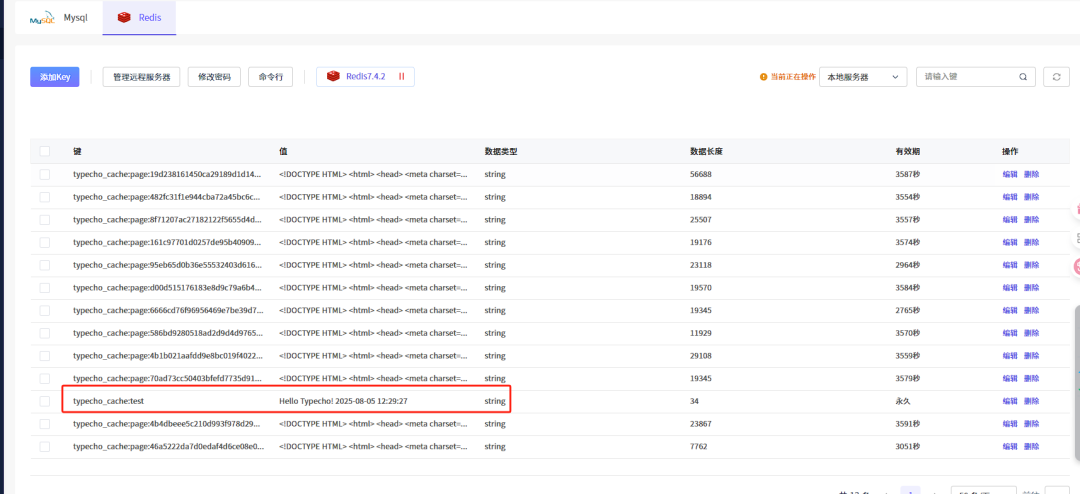The image size is (1080, 494).
Task: Click 删除 in the row with length 23118
Action: pyautogui.click(x=1031, y=265)
